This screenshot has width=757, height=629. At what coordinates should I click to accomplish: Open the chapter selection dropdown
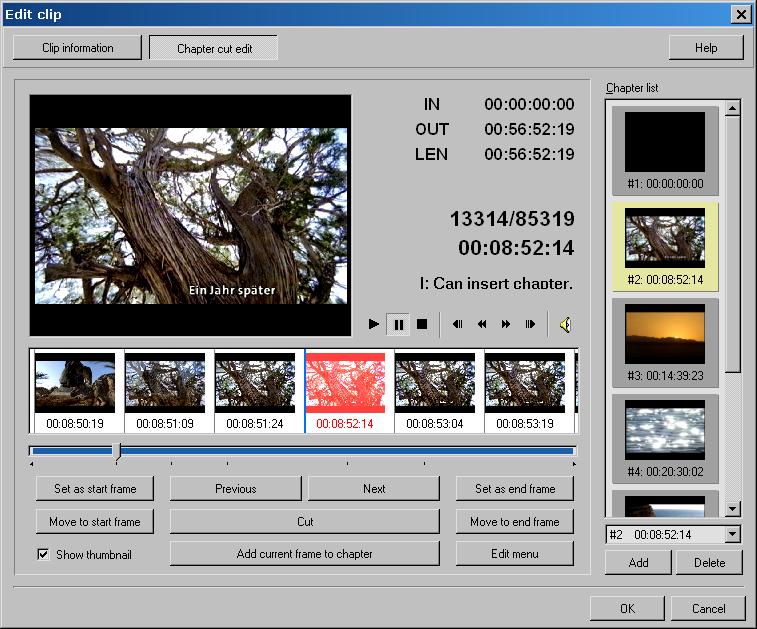pos(733,535)
